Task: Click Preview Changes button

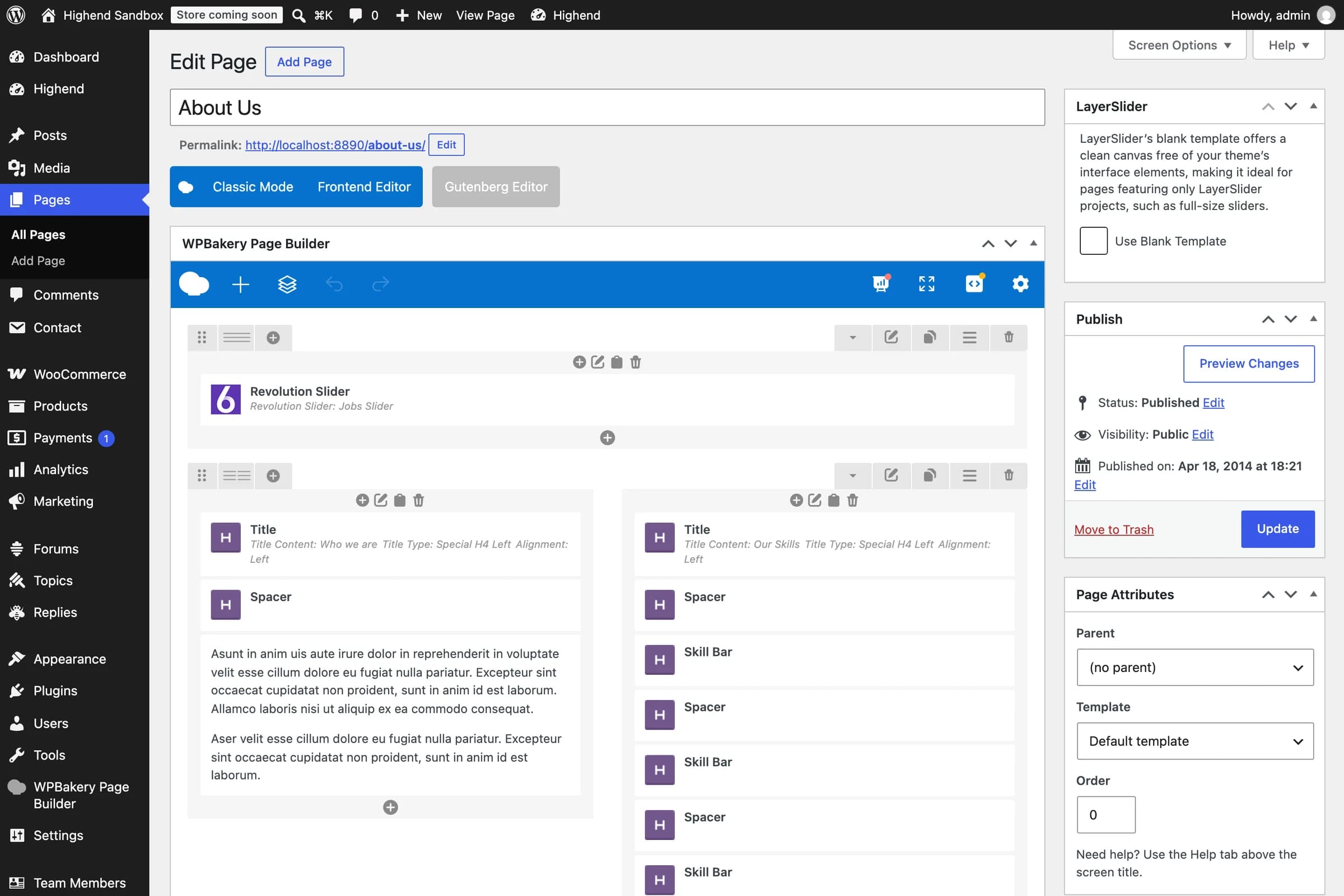Action: tap(1249, 363)
